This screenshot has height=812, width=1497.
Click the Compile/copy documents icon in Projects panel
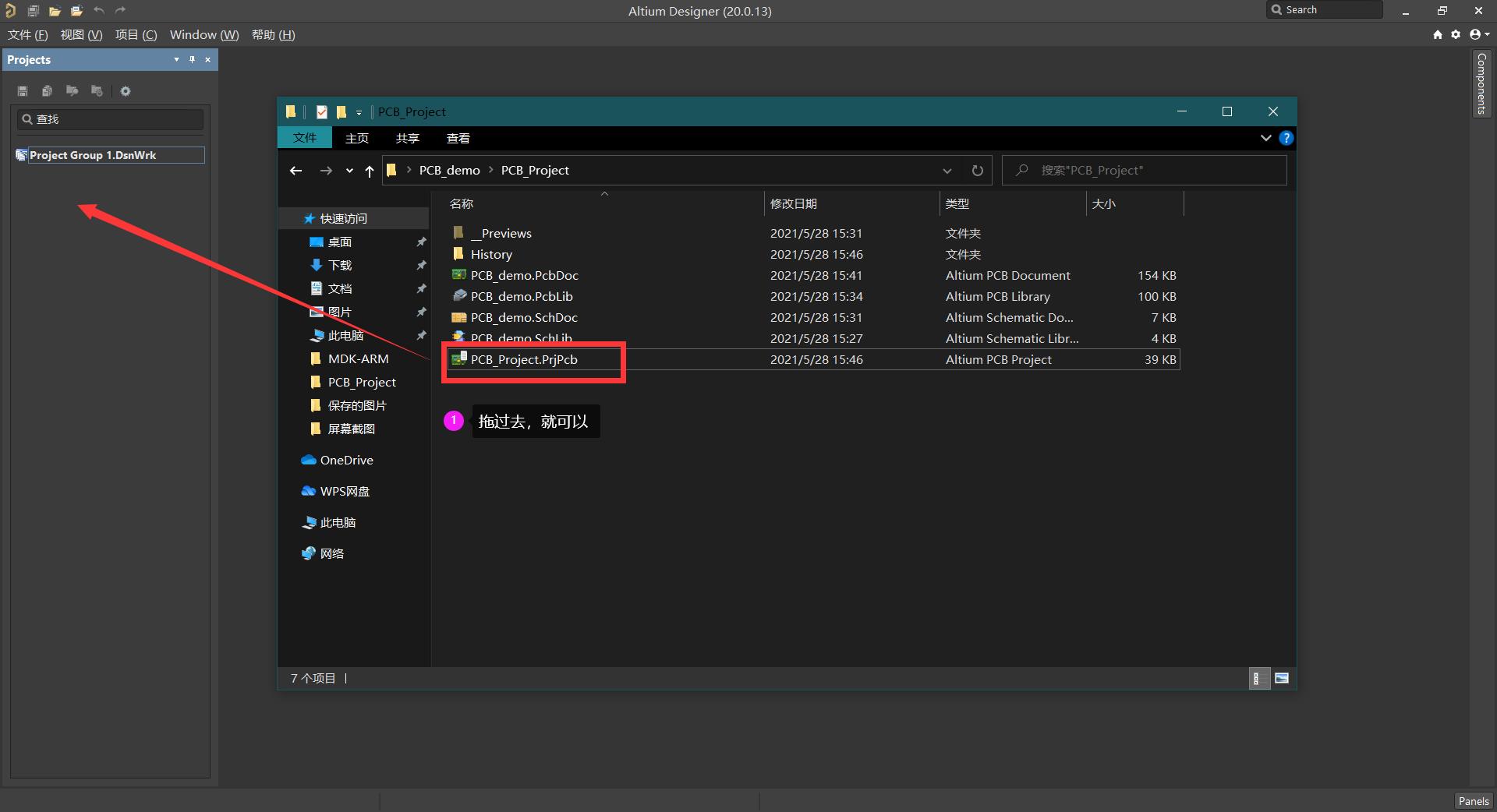47,91
